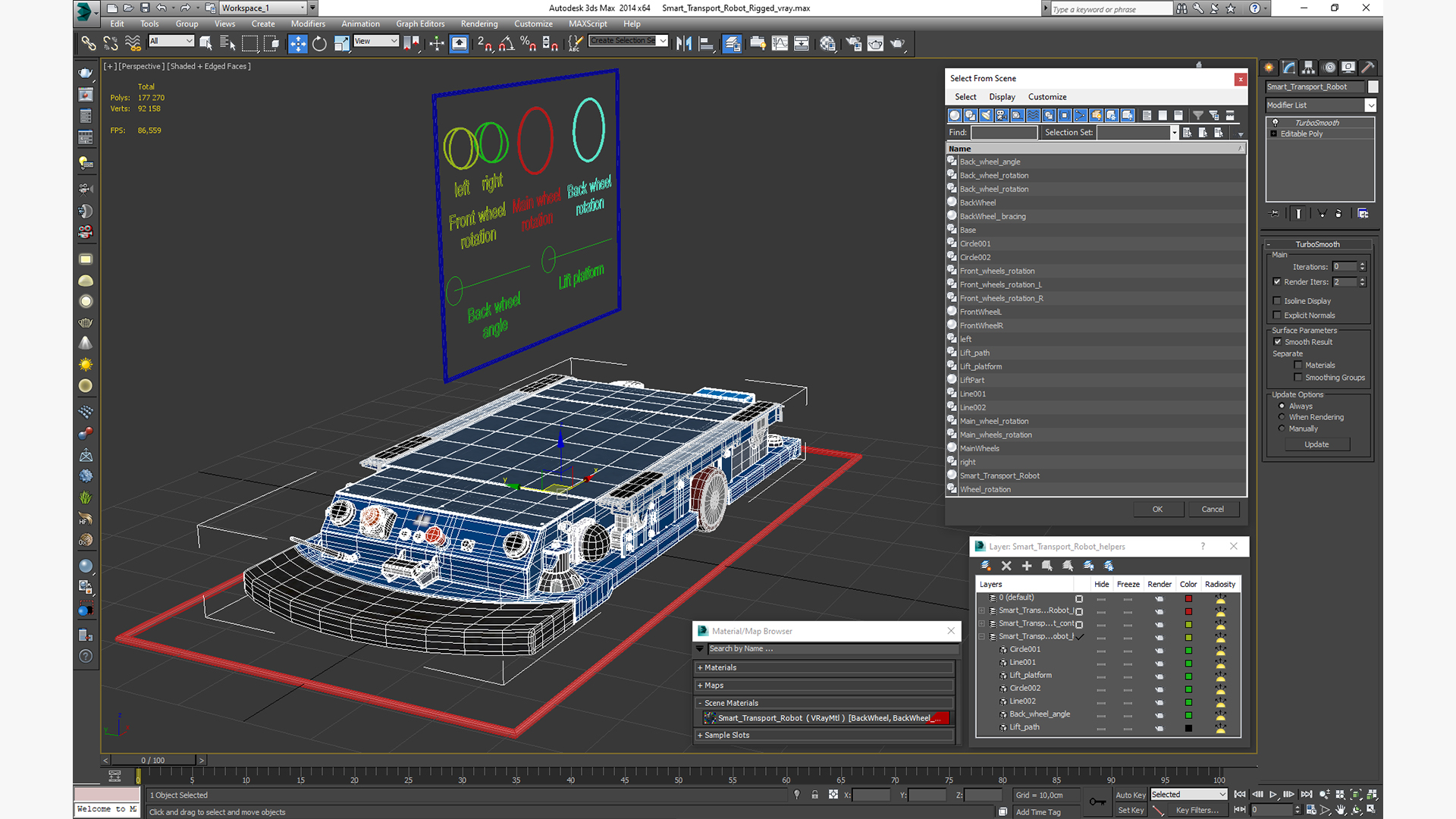Click OK in Select From Scene
The height and width of the screenshot is (819, 1456).
click(1158, 510)
